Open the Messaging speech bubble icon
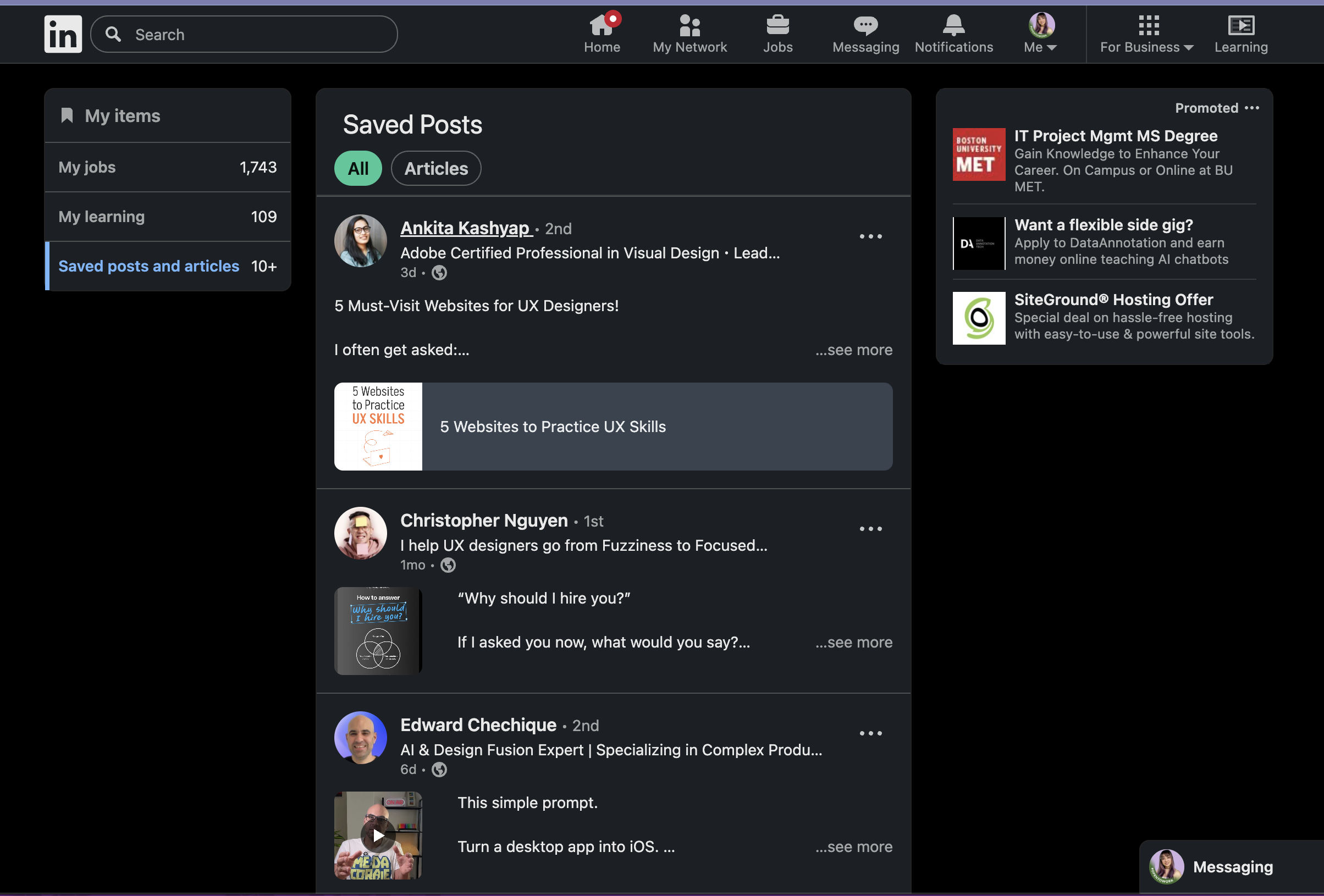Viewport: 1324px width, 896px height. click(865, 26)
